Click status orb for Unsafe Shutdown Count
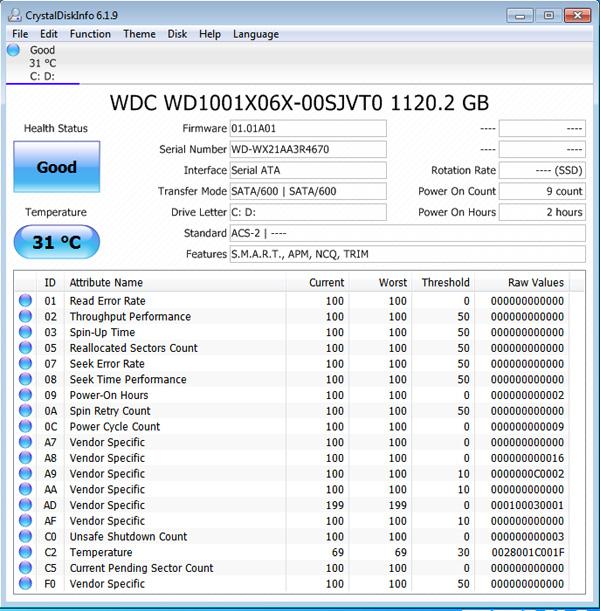This screenshot has width=600, height=611. 25,536
